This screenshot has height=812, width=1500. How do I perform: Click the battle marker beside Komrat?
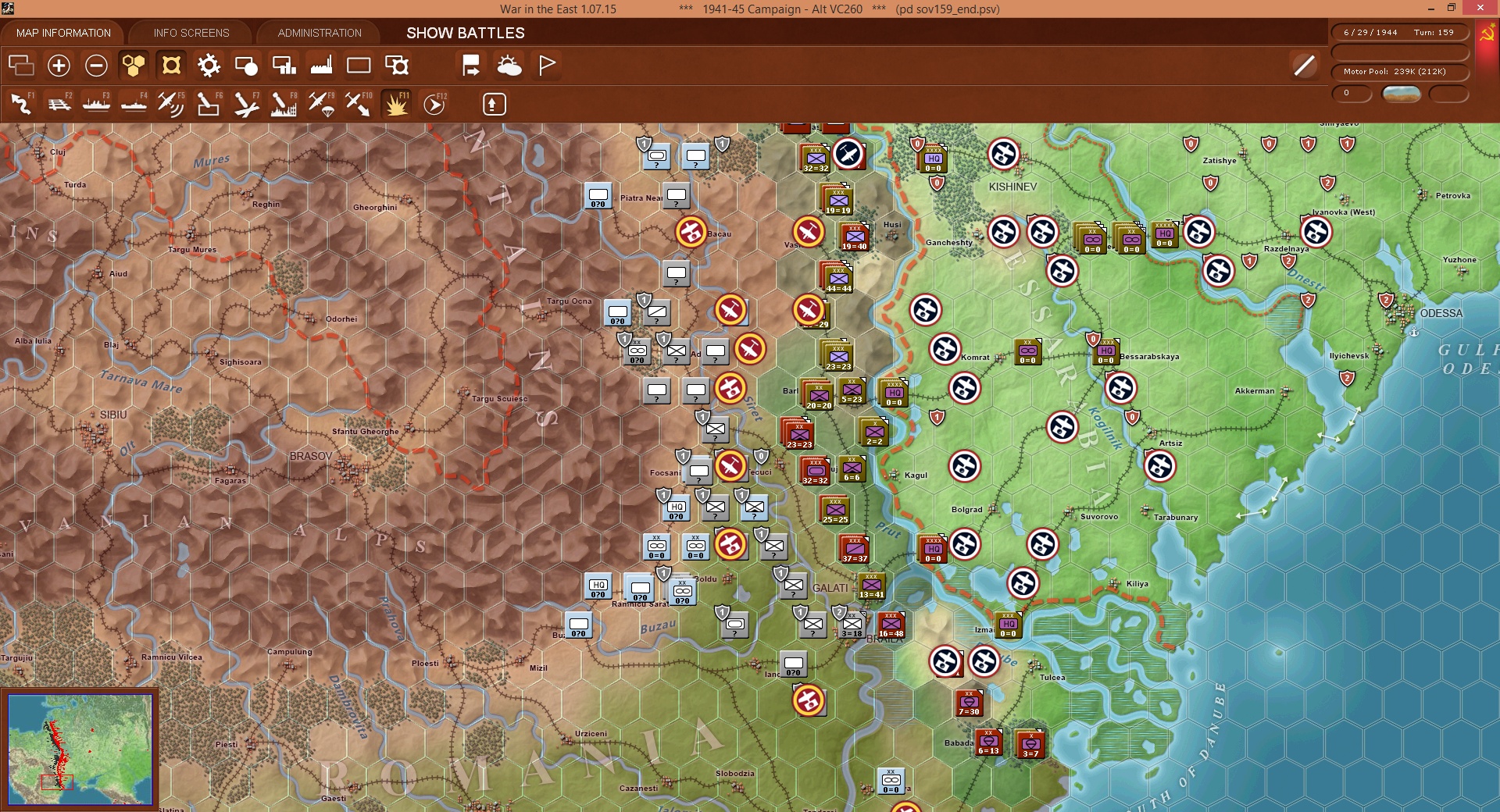945,349
